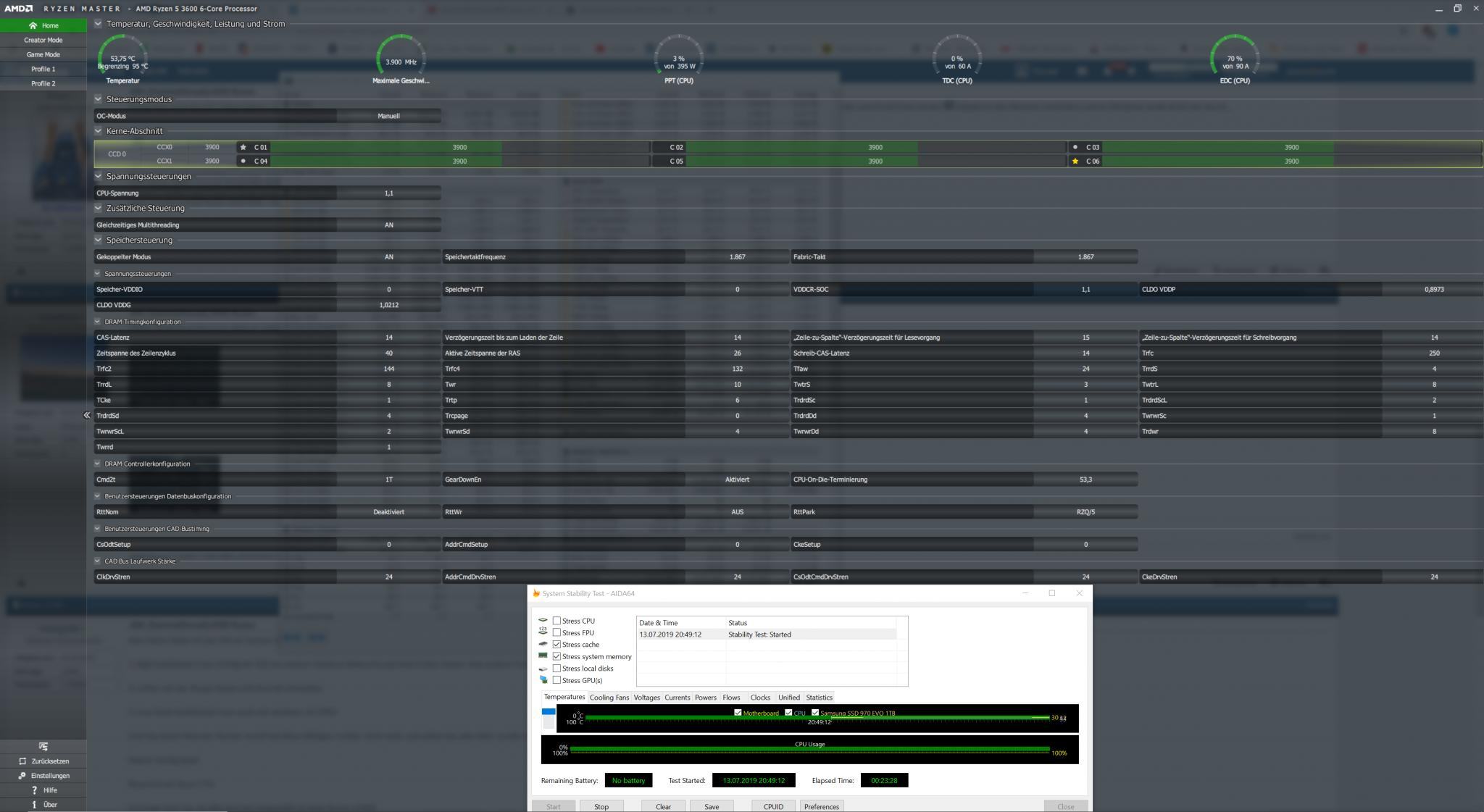Click the gold star on core C 06

pos(1075,162)
